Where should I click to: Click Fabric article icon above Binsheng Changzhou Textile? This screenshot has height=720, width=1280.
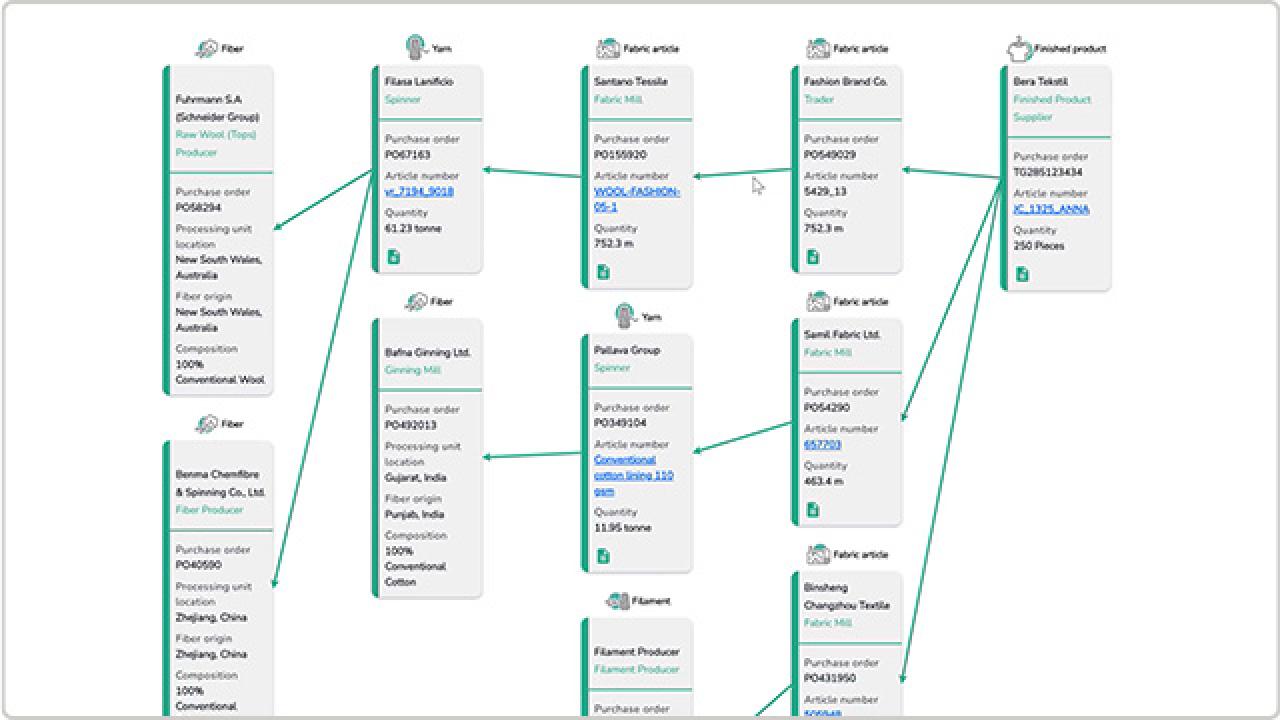tap(818, 554)
